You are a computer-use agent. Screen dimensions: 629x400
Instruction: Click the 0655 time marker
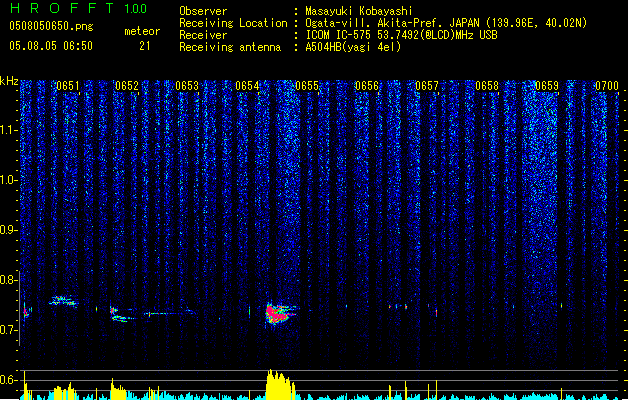click(307, 86)
